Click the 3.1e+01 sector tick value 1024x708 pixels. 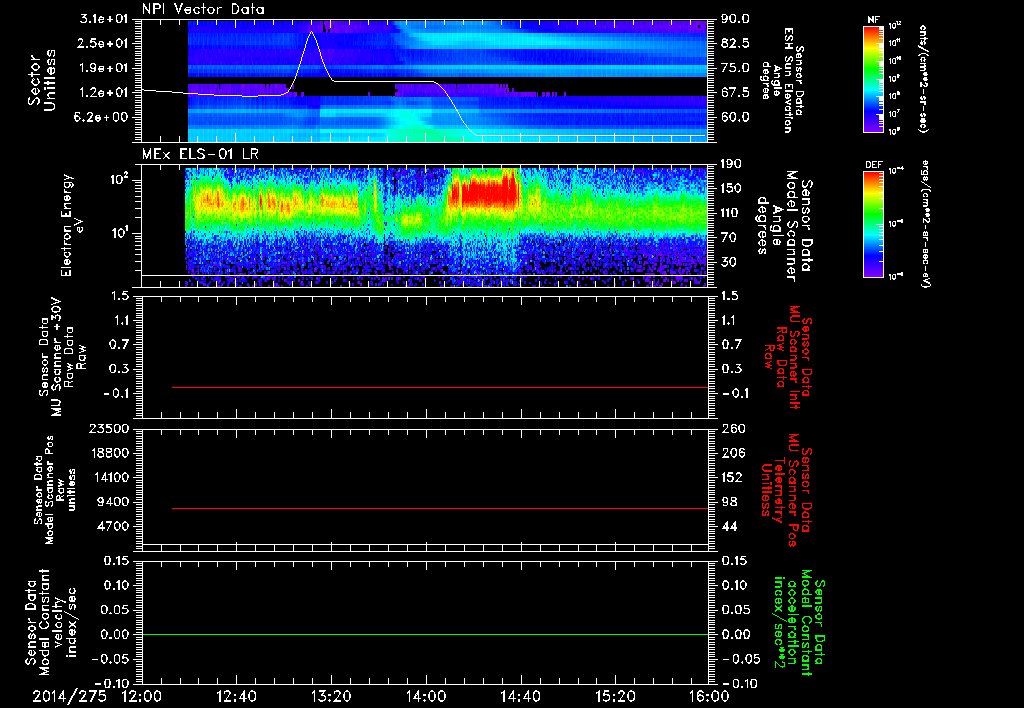104,19
